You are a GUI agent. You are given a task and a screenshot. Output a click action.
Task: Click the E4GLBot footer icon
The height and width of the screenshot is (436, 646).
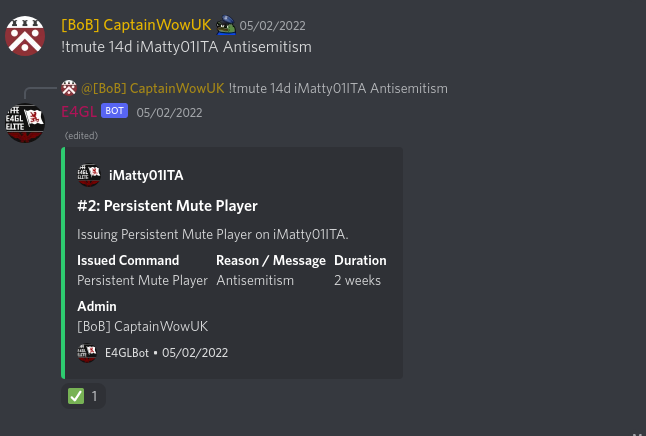coord(87,353)
